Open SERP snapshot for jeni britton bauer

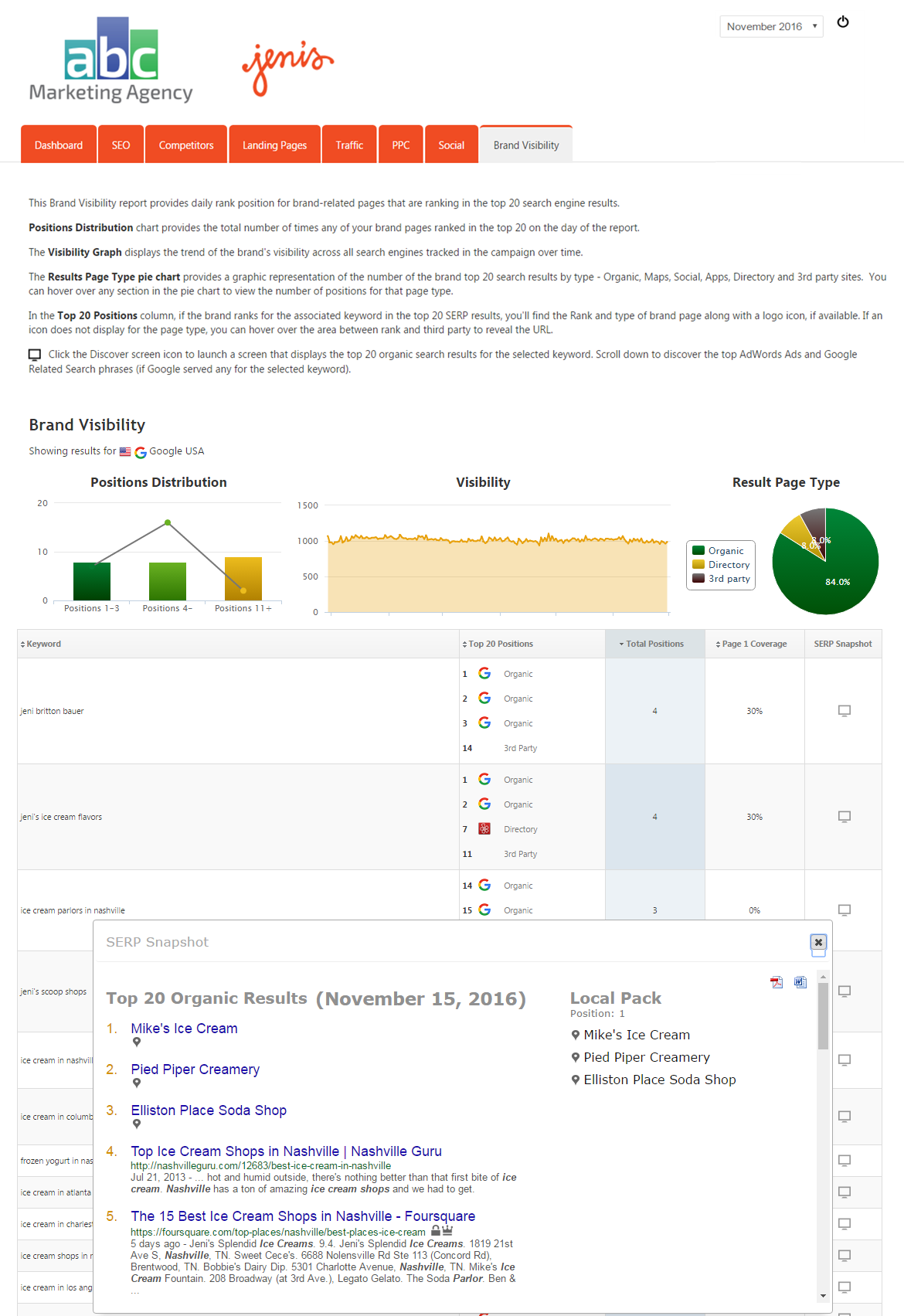coord(845,711)
